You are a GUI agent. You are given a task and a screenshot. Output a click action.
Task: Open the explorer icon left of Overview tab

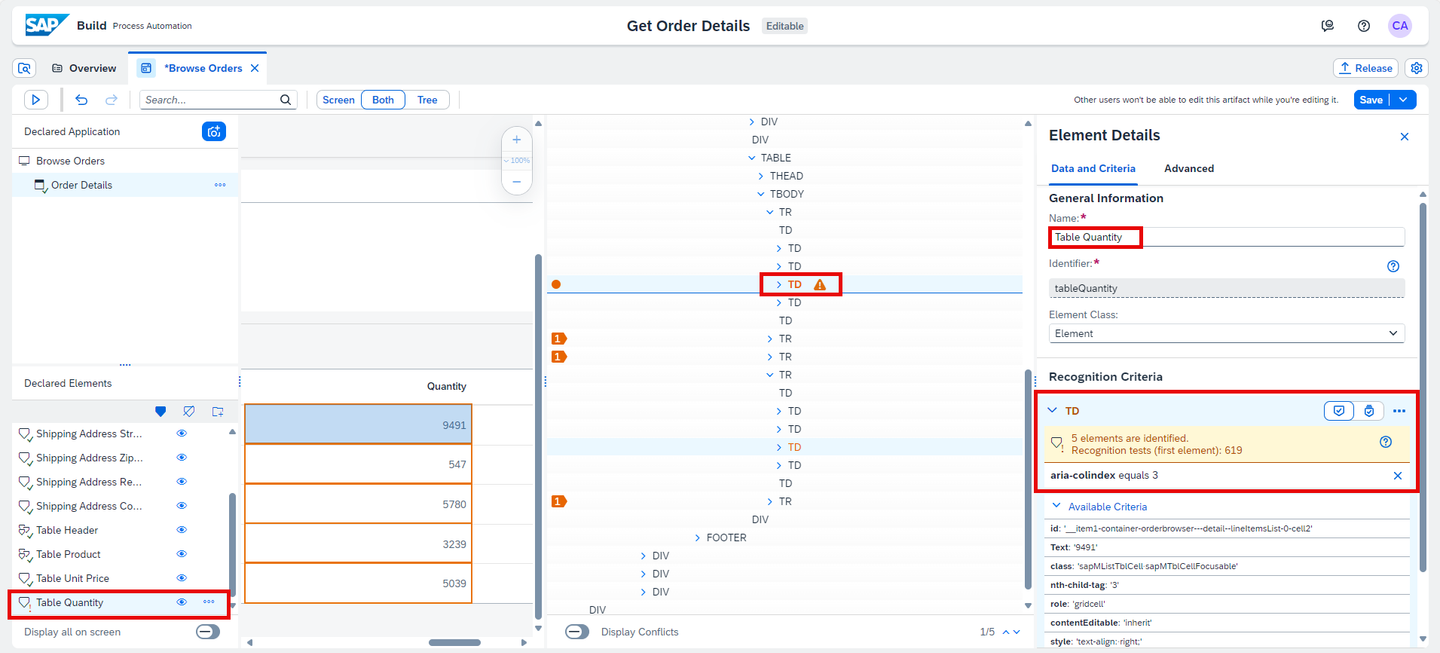[25, 68]
